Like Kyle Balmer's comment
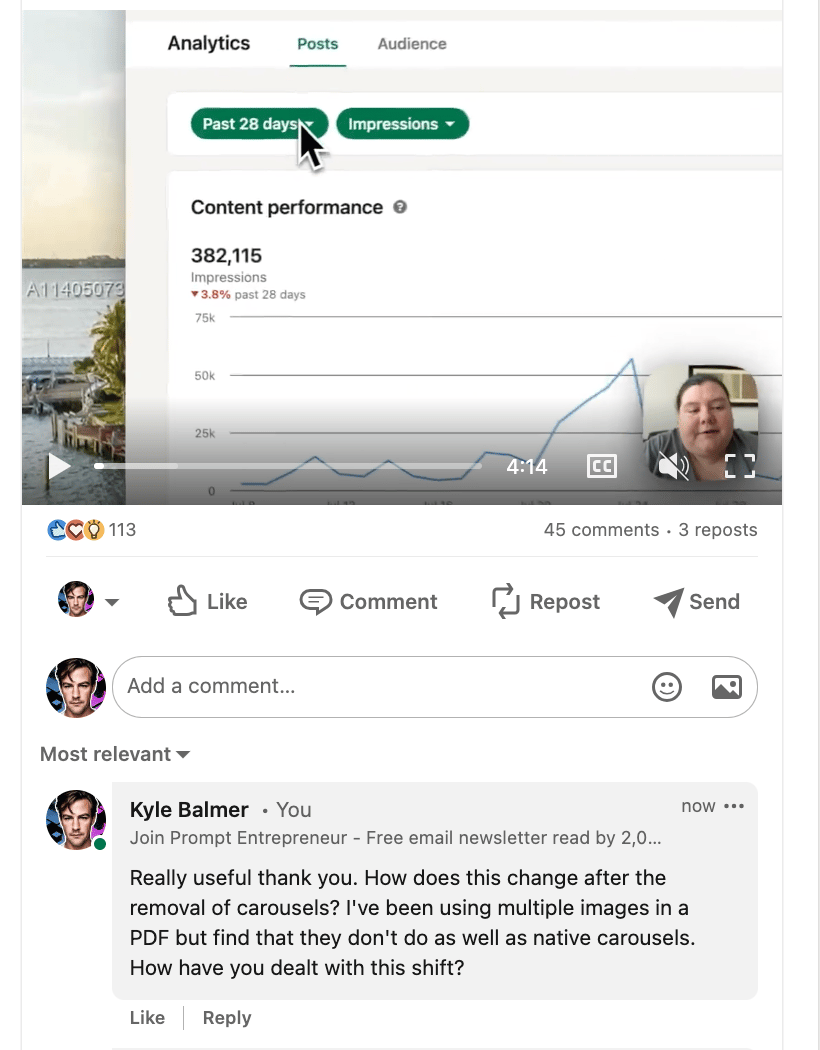Screen dimensions: 820x1050 tap(147, 1017)
